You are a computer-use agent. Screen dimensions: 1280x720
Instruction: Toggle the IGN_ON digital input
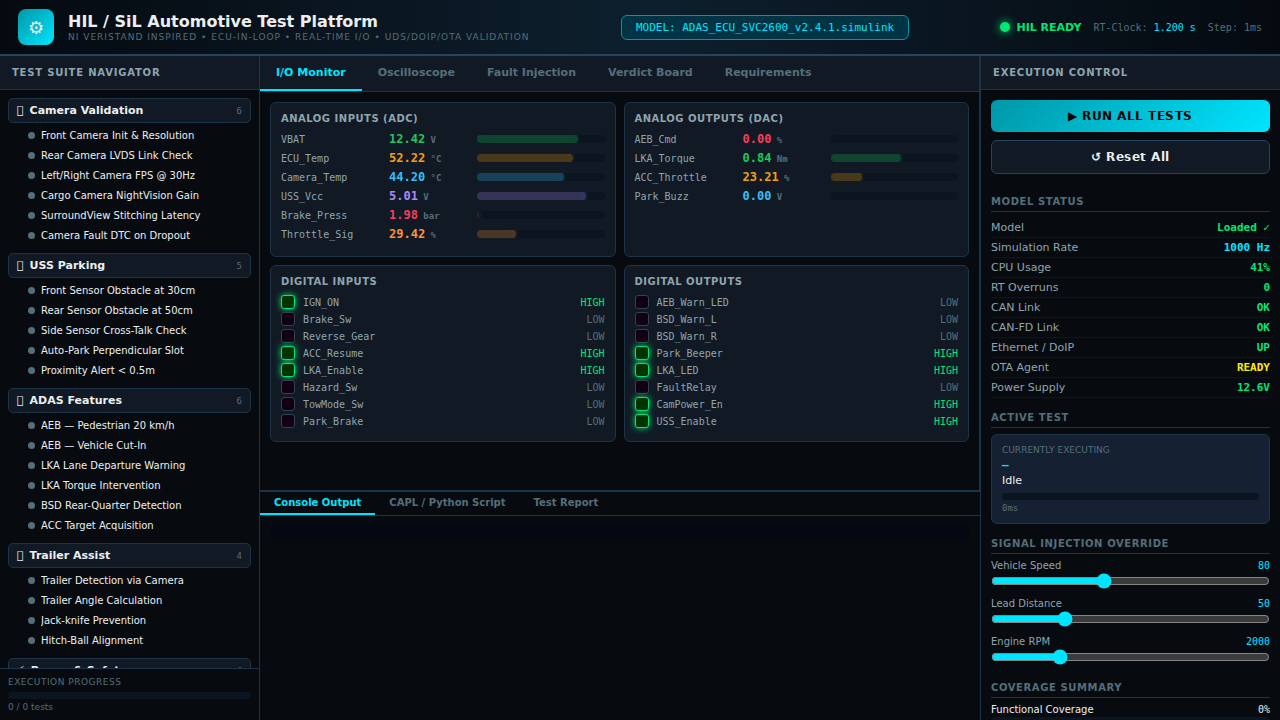click(288, 302)
